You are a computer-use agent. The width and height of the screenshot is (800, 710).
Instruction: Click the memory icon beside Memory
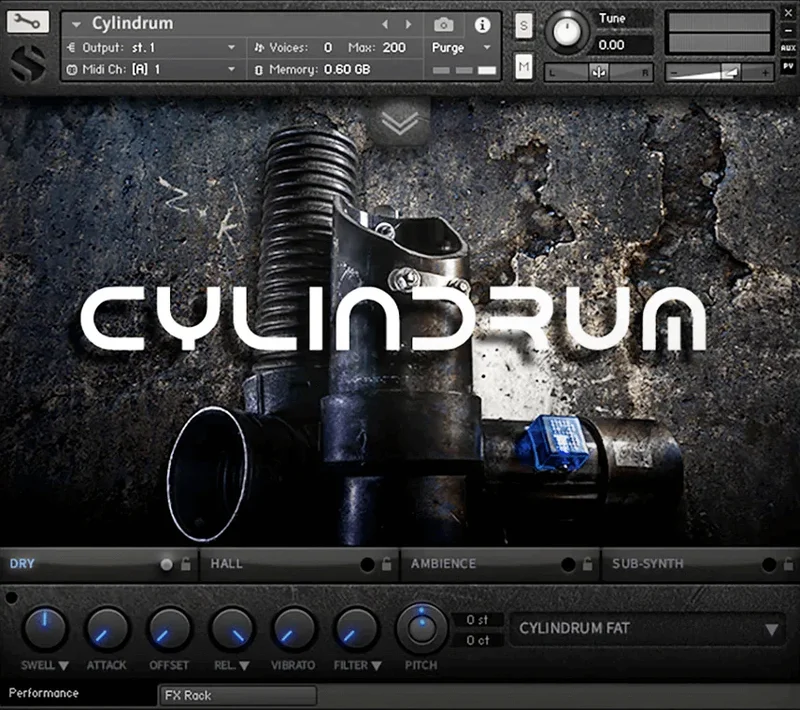coord(259,70)
